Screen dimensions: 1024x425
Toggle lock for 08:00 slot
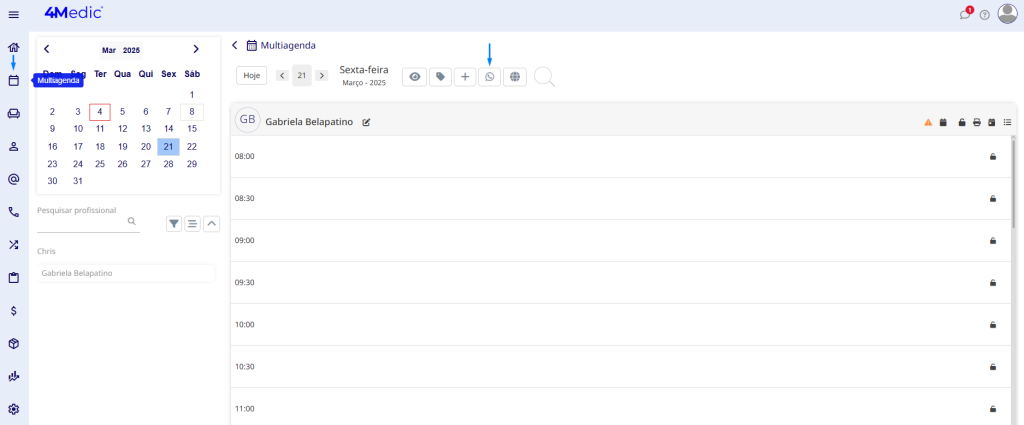(x=993, y=157)
